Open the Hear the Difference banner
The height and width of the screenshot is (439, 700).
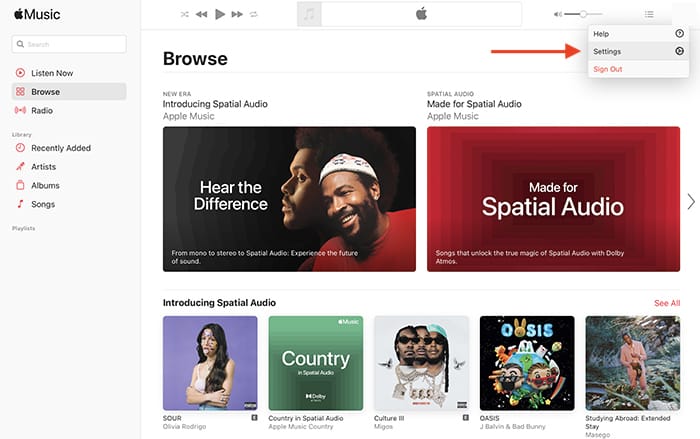[289, 199]
